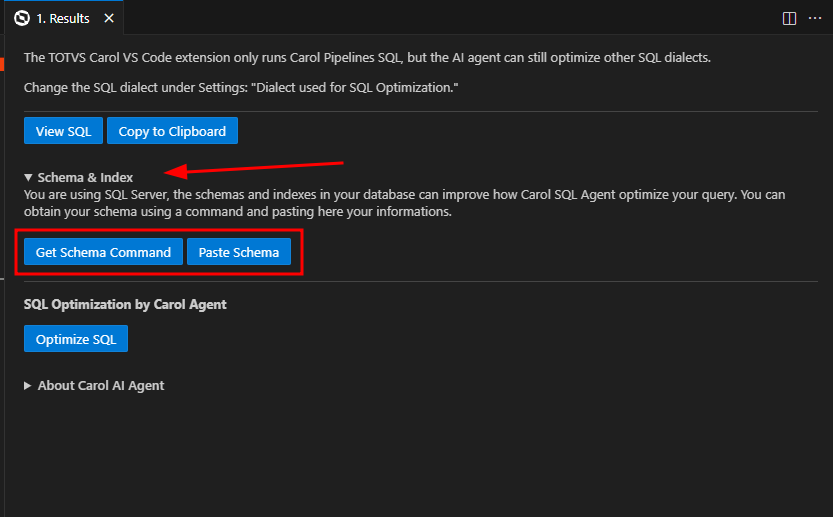
Task: Click the View SQL button
Action: click(63, 131)
